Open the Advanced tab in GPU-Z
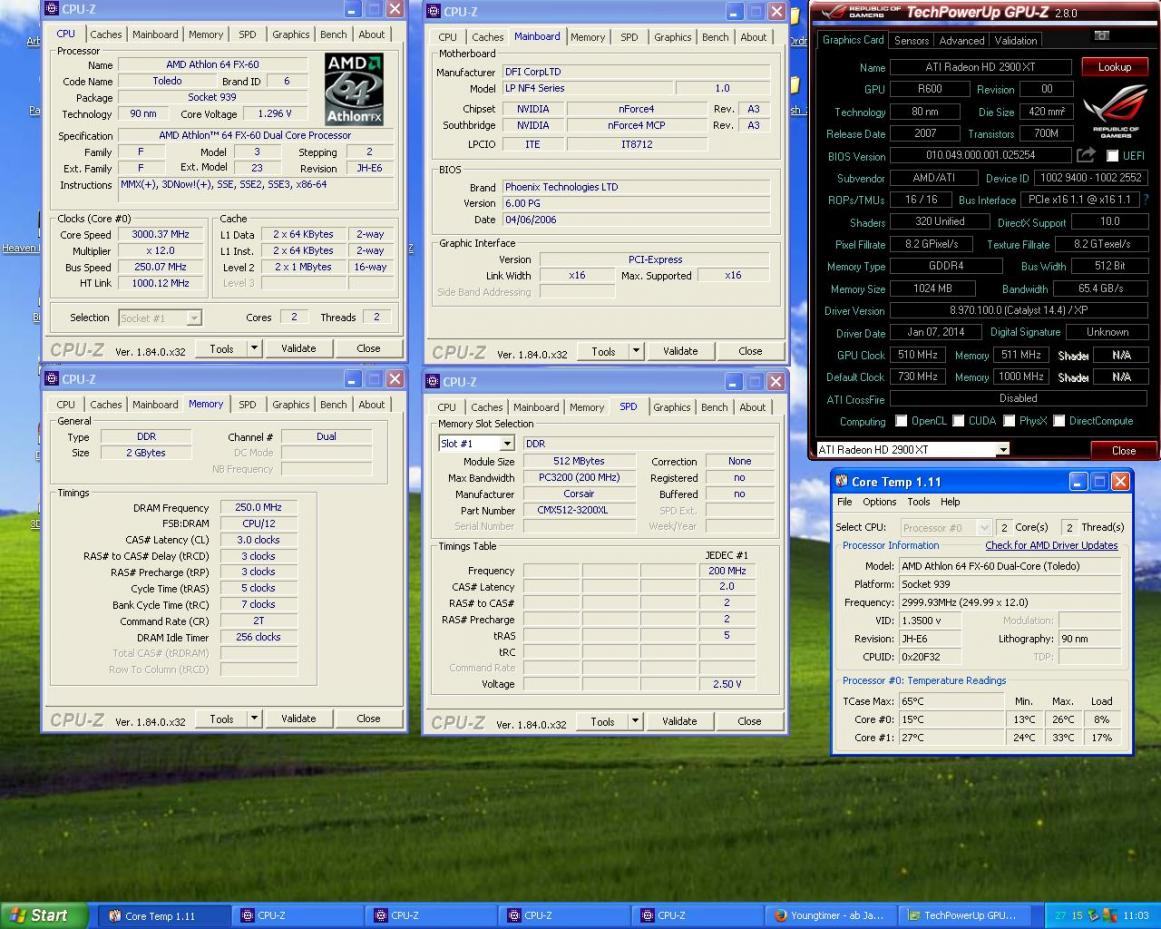 tap(962, 41)
